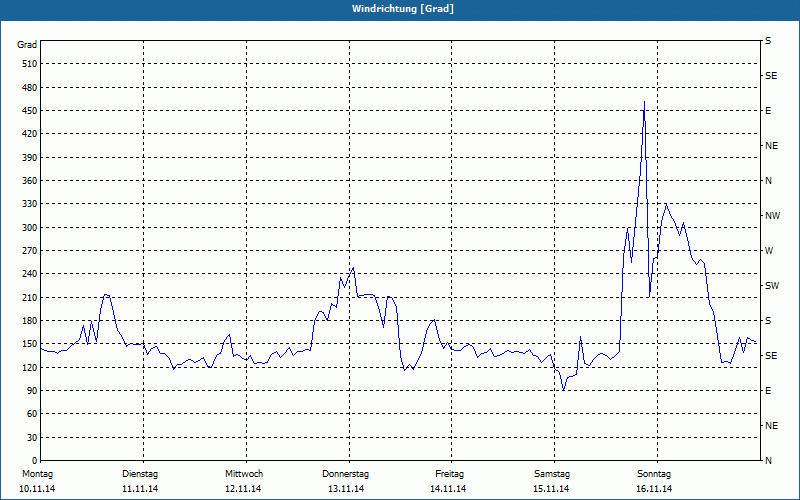Select the 360 y-axis value
Screen dimensions: 800x500
pos(30,181)
